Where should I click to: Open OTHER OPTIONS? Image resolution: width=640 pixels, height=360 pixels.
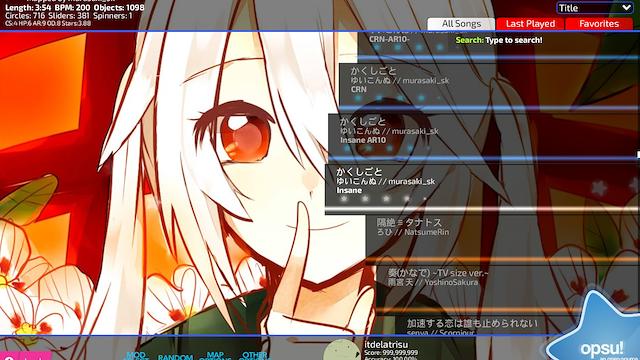(254, 356)
